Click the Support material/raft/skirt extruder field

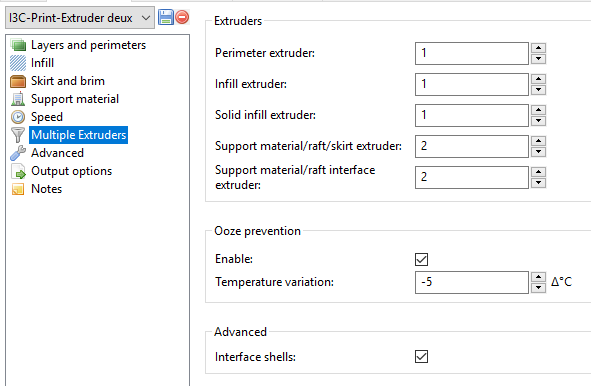tap(472, 146)
